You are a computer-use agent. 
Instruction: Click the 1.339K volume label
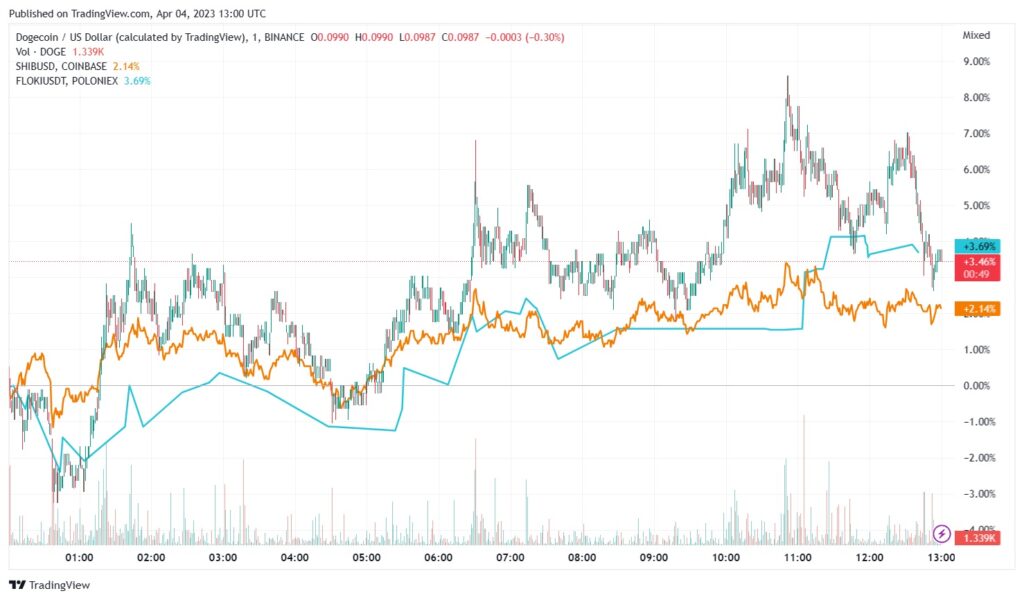click(x=978, y=537)
